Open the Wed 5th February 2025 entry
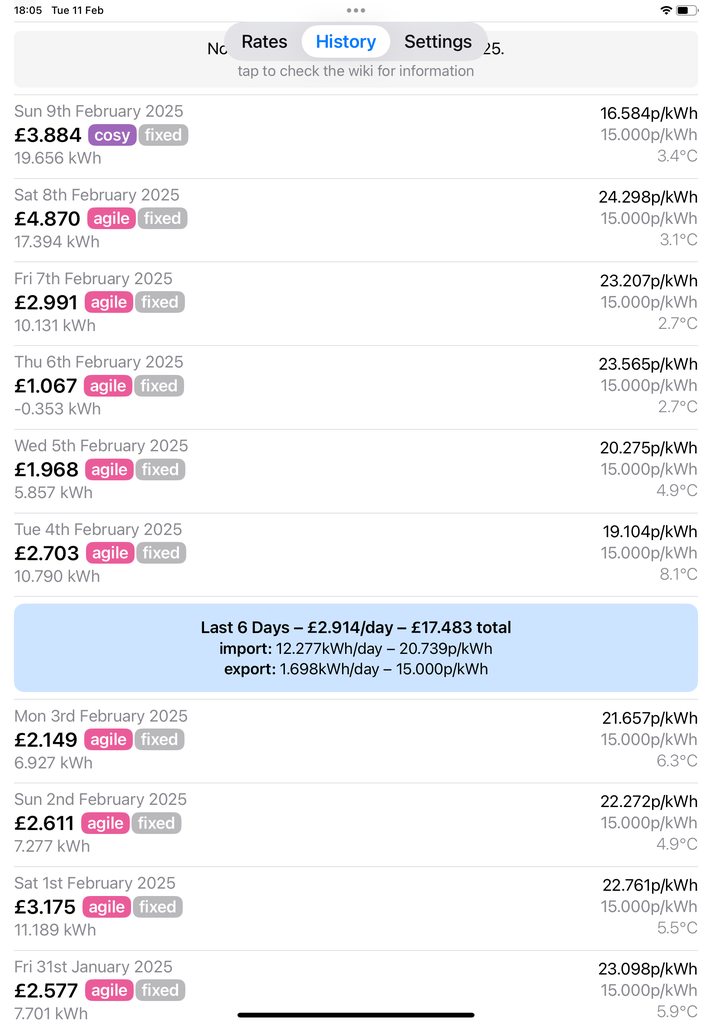 tap(356, 469)
